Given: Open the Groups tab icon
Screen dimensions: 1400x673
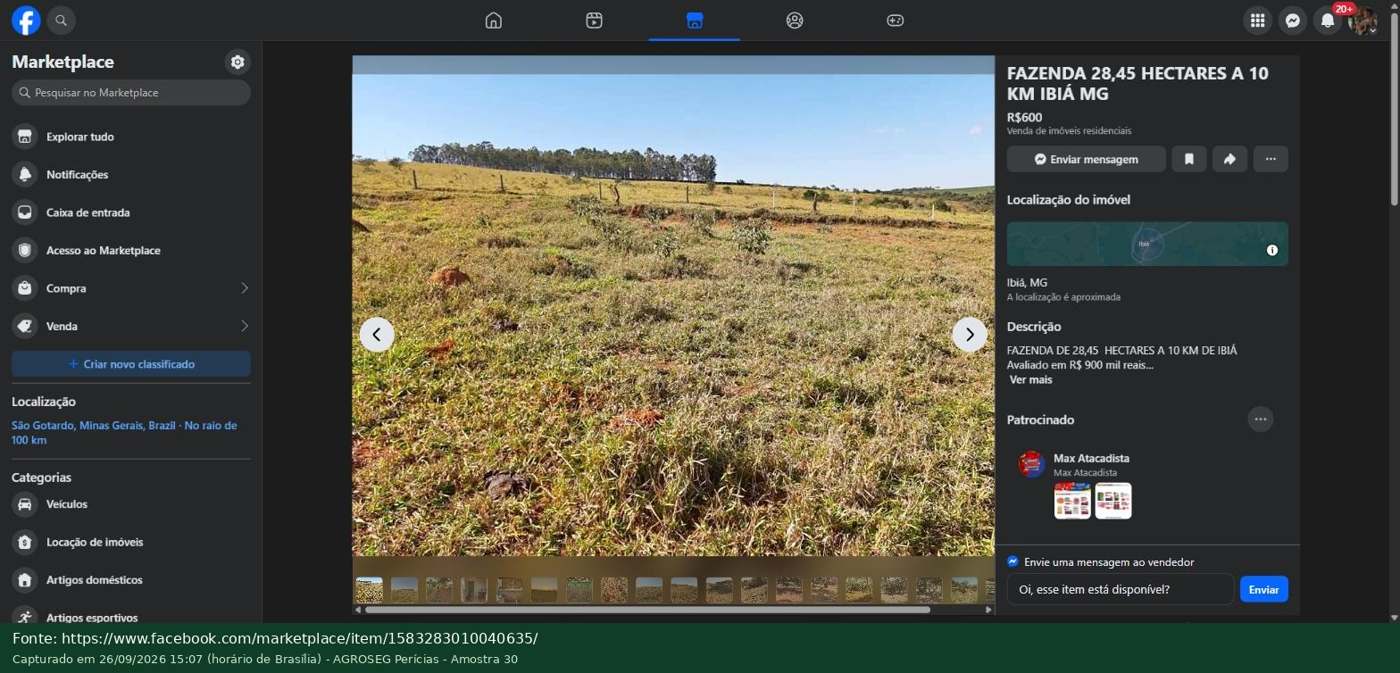Looking at the screenshot, I should click(x=795, y=20).
